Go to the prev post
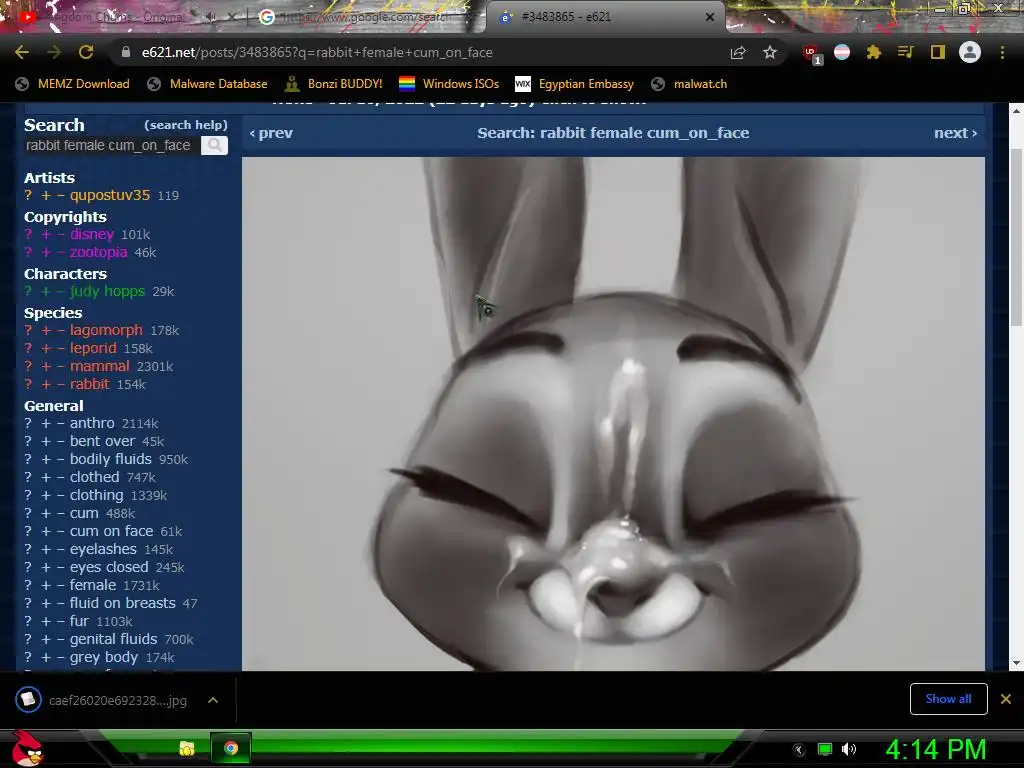Image resolution: width=1024 pixels, height=768 pixels. pyautogui.click(x=271, y=133)
